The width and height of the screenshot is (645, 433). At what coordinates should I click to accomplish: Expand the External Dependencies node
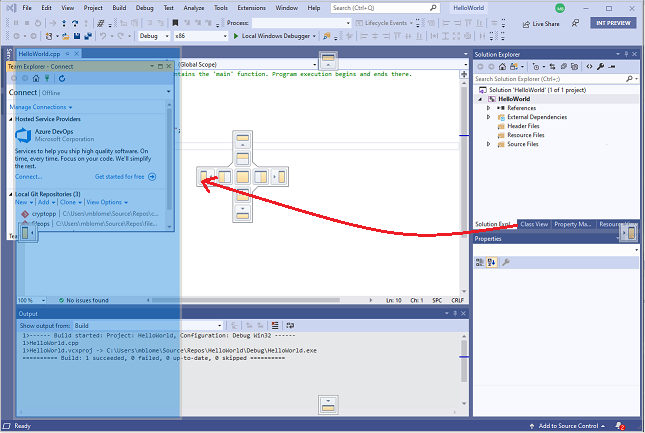[488, 117]
